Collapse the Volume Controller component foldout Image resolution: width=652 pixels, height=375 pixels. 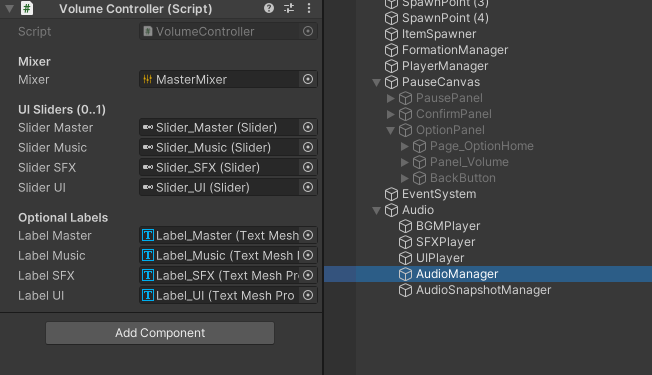pos(9,8)
